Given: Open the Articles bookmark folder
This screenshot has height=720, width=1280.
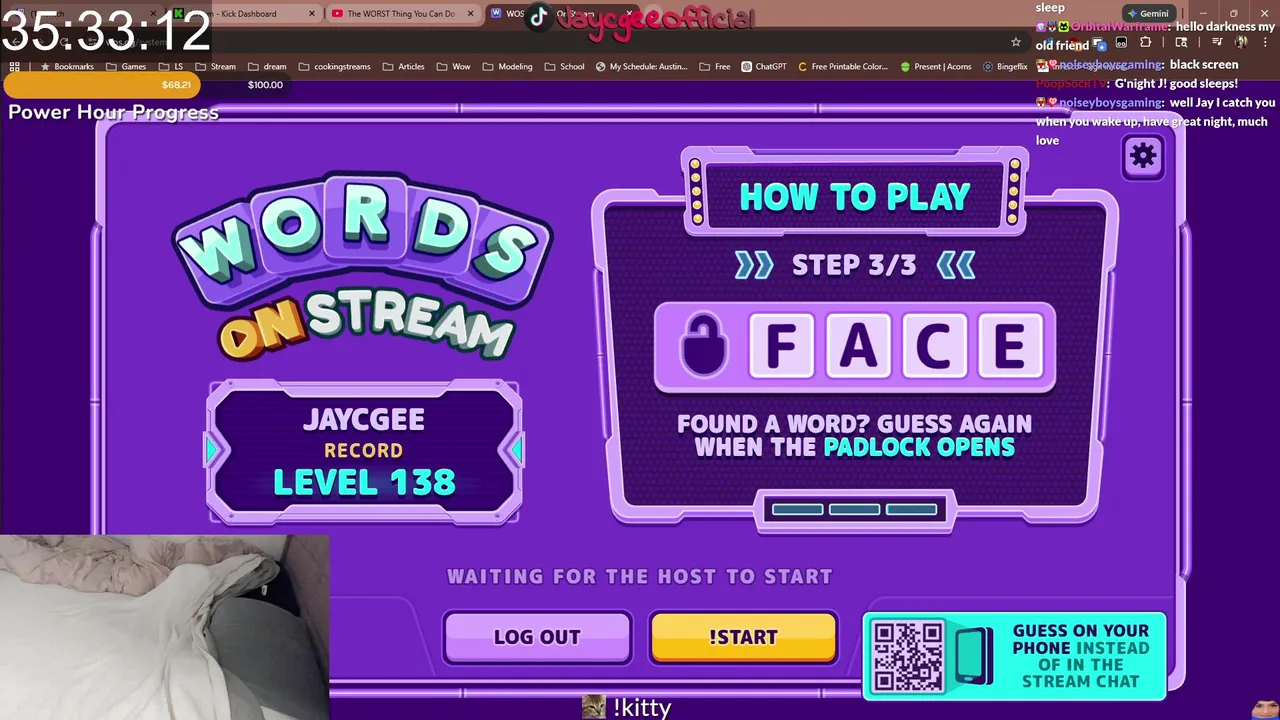Looking at the screenshot, I should click(403, 67).
